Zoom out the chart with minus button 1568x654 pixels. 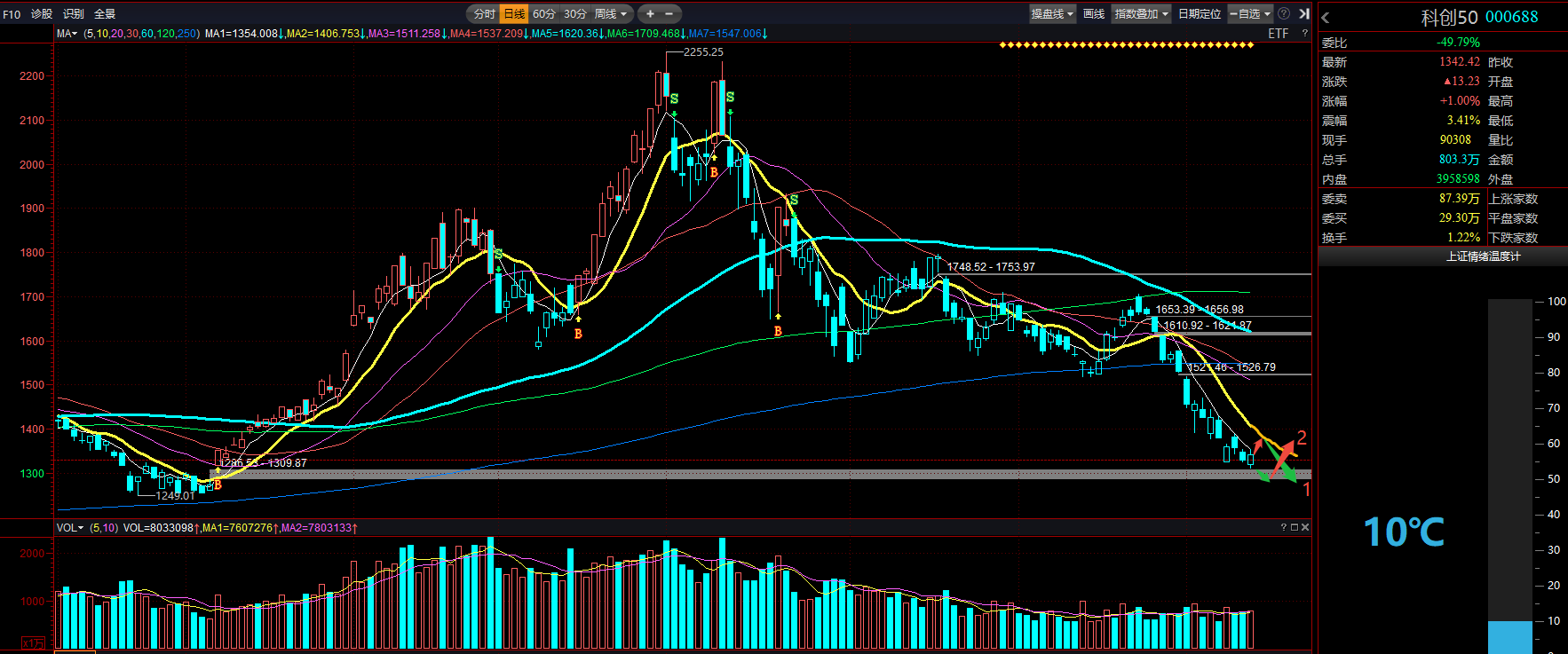(x=669, y=13)
